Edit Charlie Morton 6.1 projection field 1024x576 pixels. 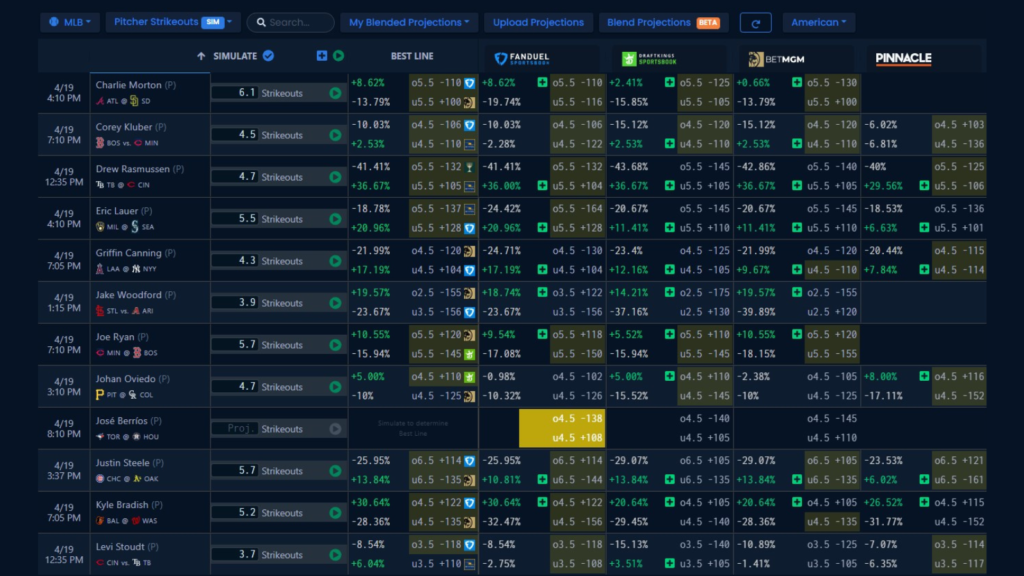click(x=235, y=93)
